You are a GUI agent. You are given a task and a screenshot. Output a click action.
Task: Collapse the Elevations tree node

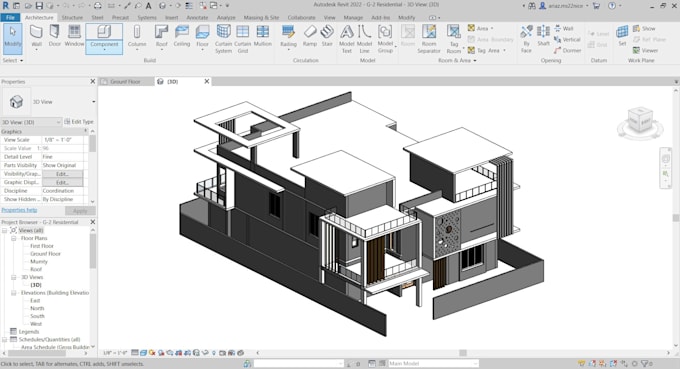(x=14, y=293)
